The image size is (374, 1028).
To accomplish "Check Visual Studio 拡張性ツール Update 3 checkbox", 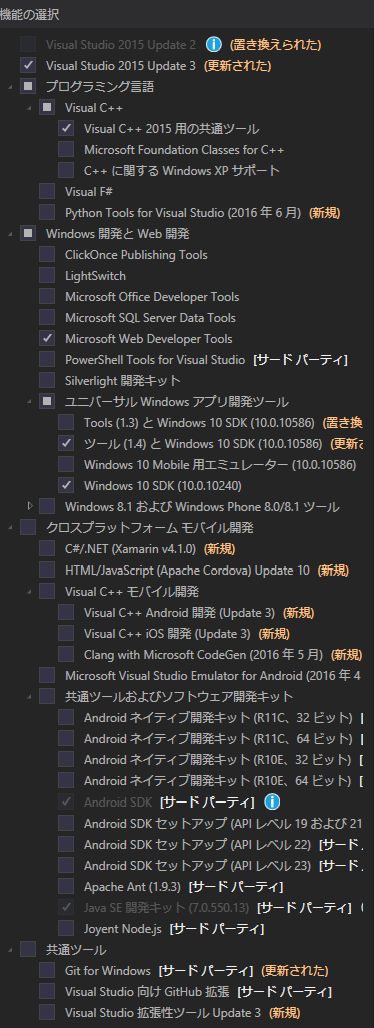I will pos(47,1012).
